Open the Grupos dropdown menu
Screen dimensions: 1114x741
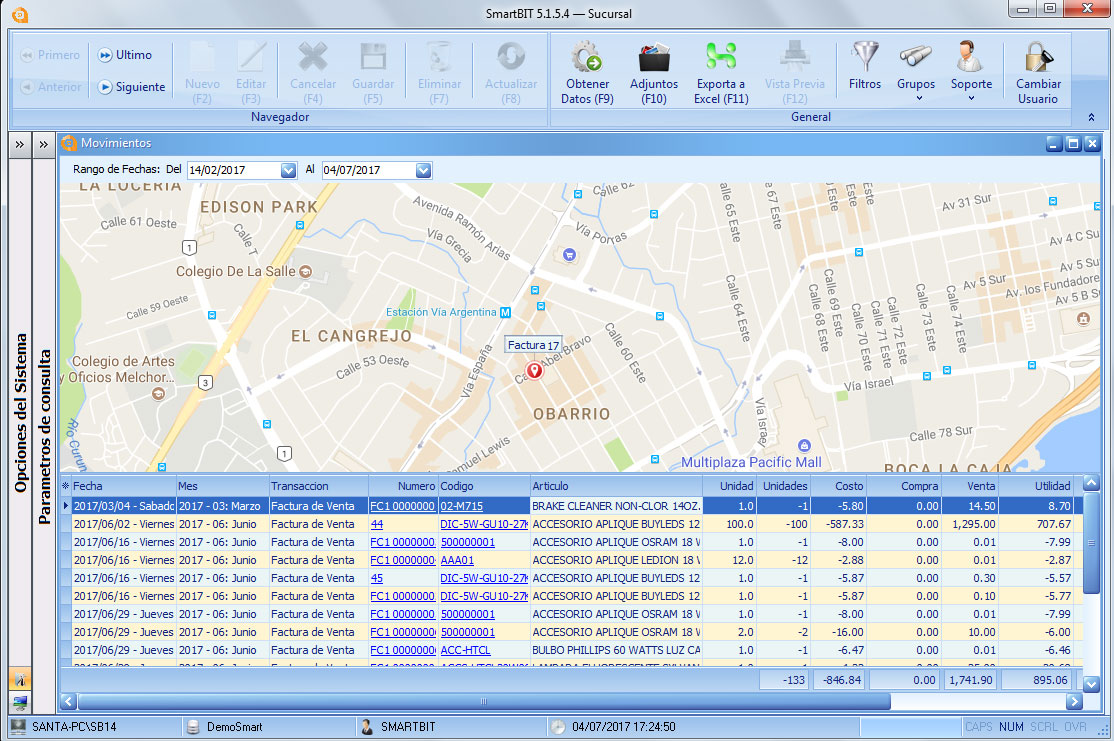(x=916, y=70)
